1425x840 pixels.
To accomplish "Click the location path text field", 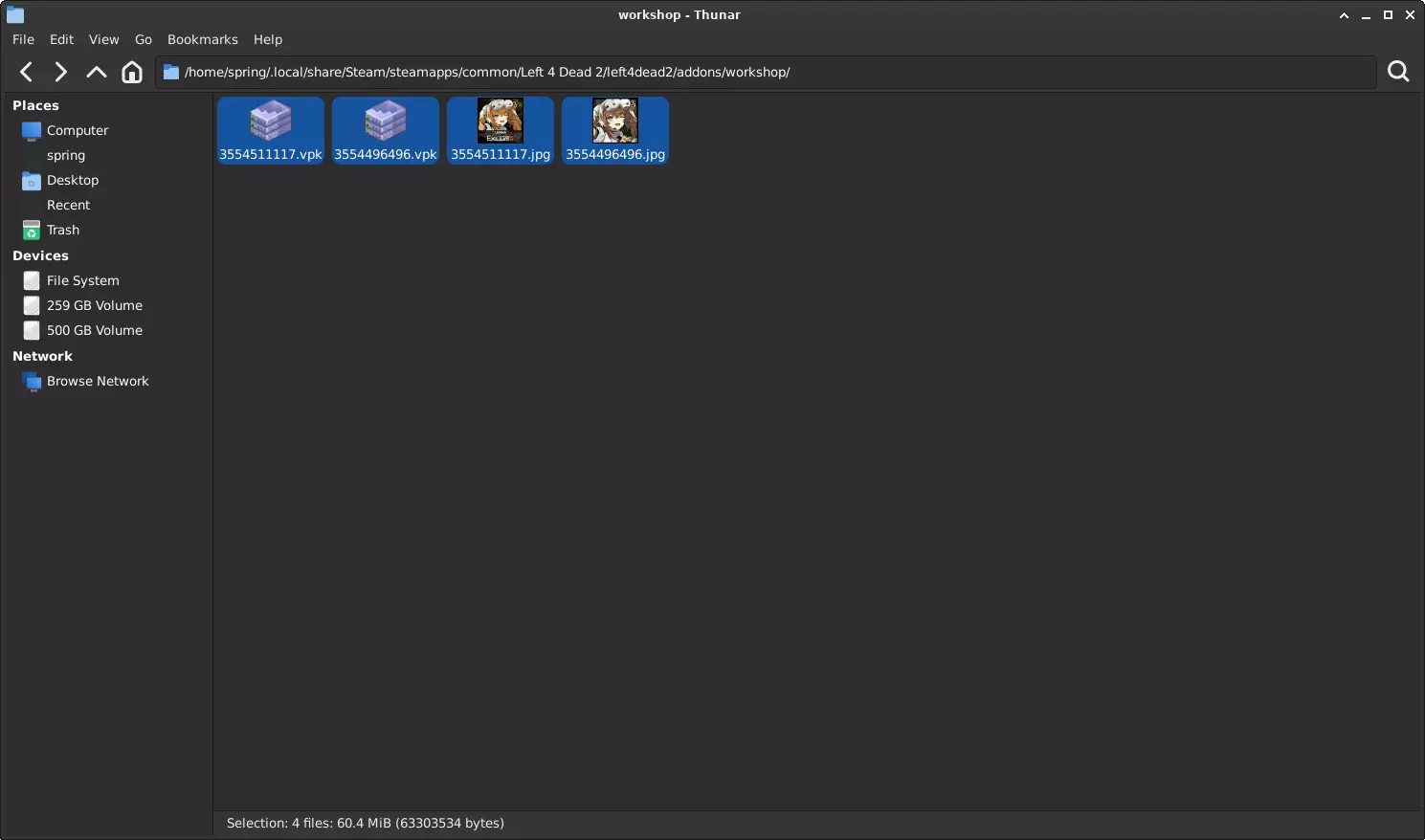I will click(766, 72).
